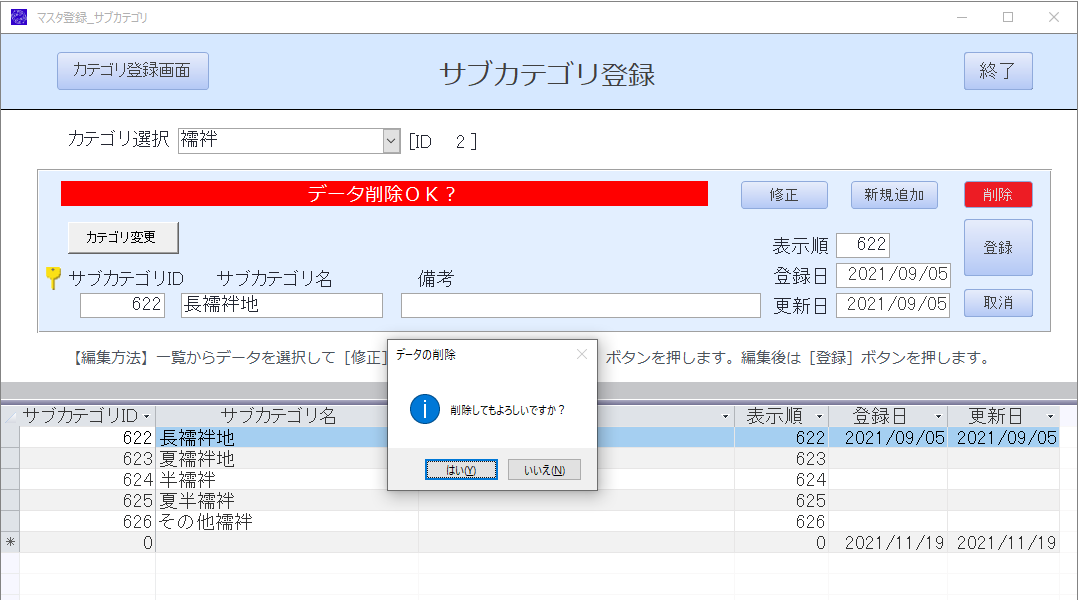The height and width of the screenshot is (600, 1078).
Task: Open the カテゴリ登録画面 screen
Action: tap(133, 71)
